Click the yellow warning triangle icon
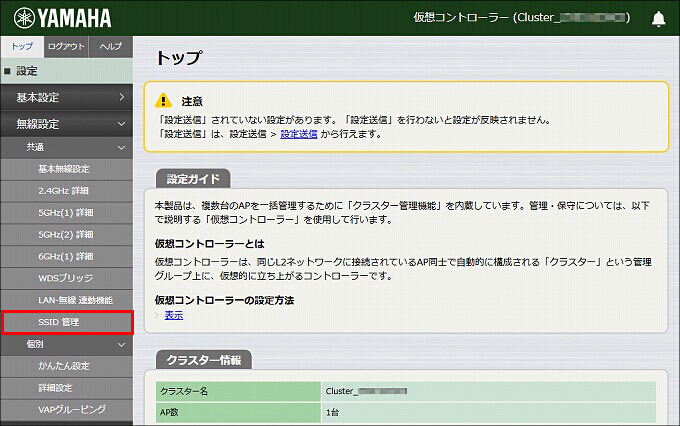 163,100
